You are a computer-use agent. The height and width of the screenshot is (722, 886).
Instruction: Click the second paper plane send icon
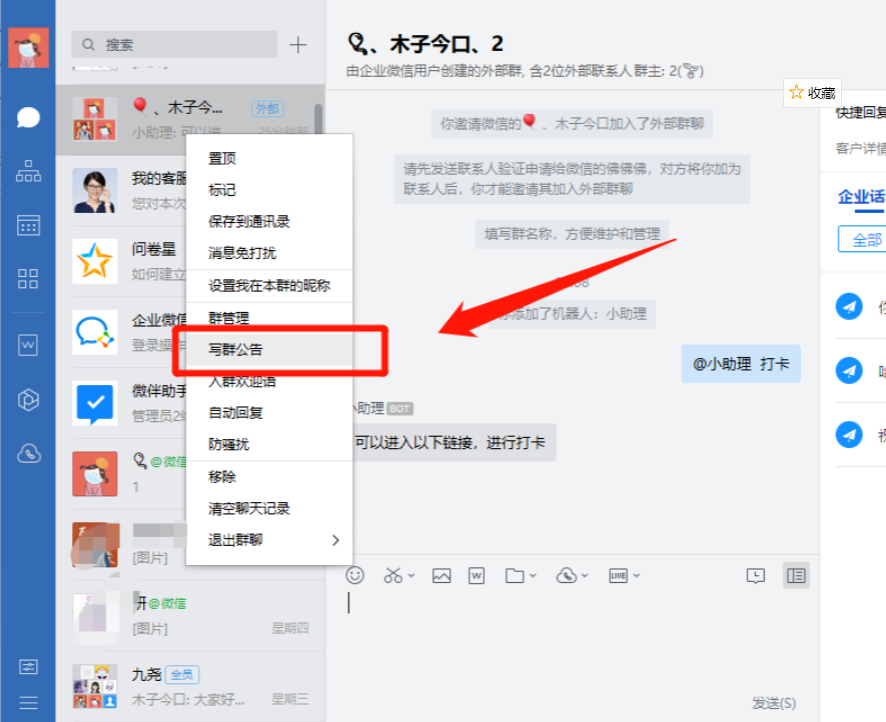point(849,371)
